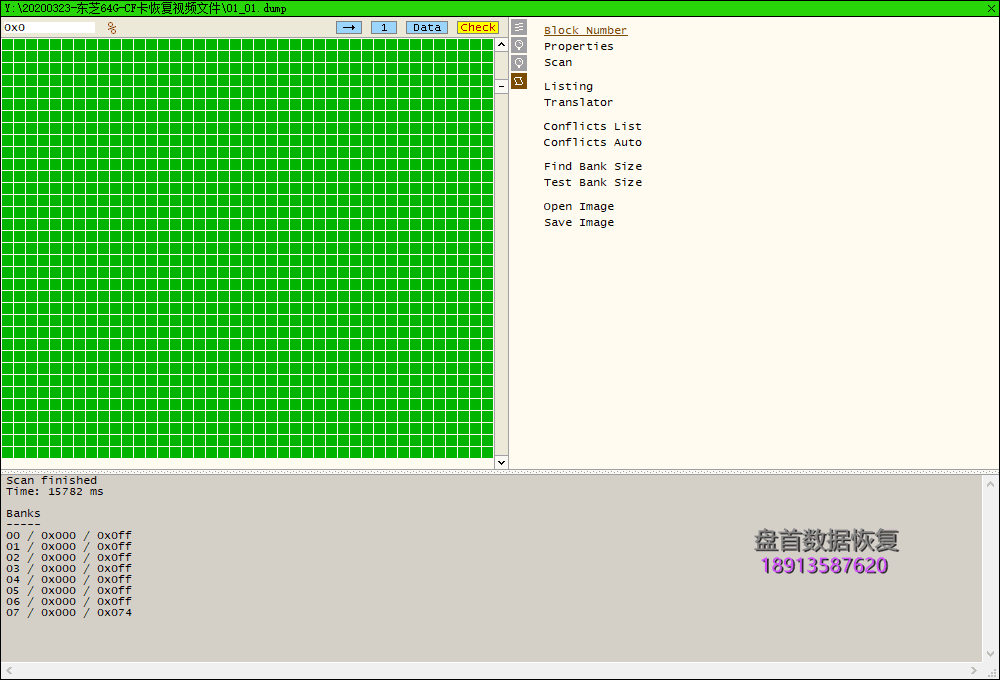Click the dump file path in the title bar
The image size is (1000, 680).
[x=145, y=8]
